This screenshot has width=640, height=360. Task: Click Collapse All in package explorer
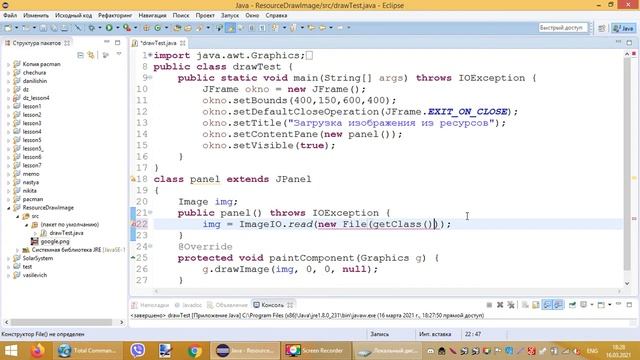(80, 55)
